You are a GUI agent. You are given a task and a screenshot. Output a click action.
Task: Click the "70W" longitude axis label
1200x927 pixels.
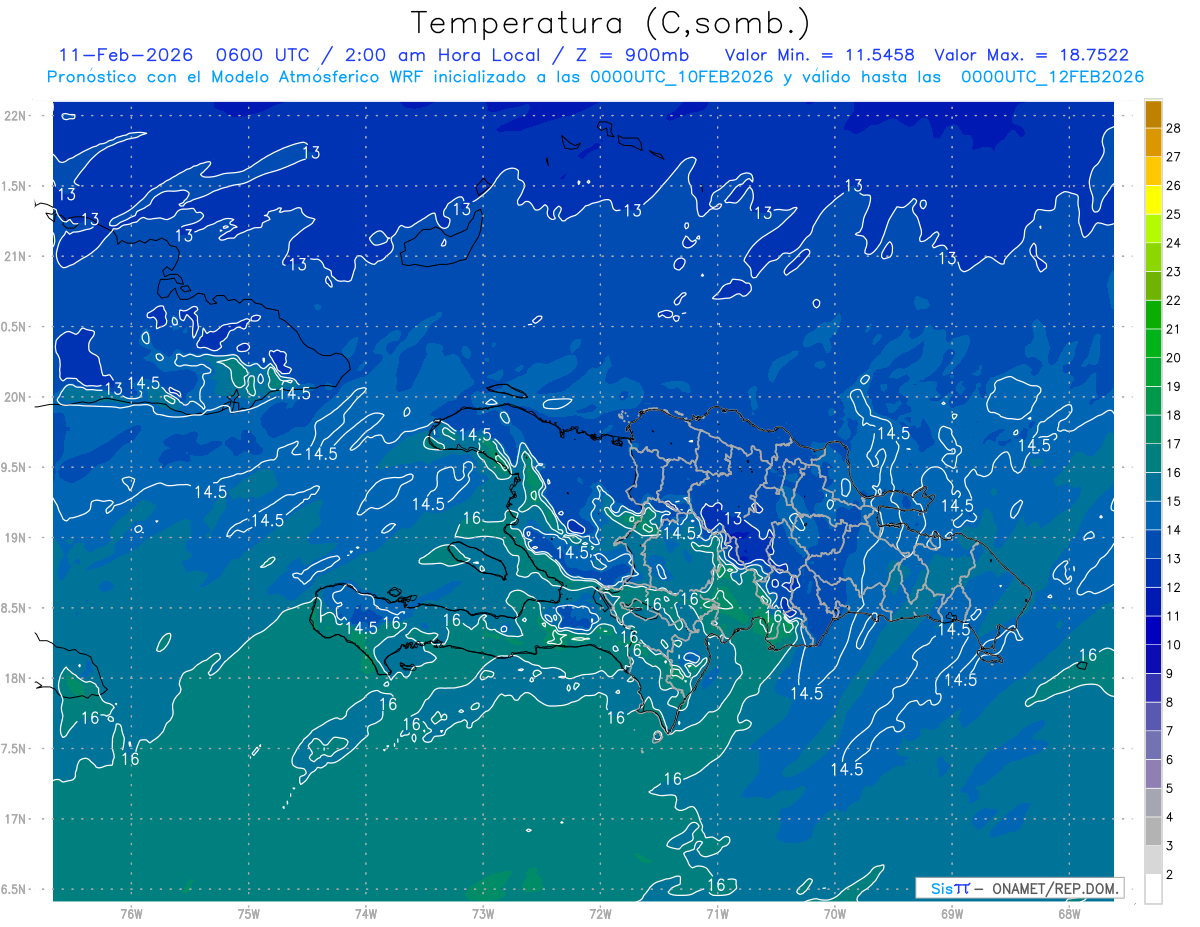(835, 914)
